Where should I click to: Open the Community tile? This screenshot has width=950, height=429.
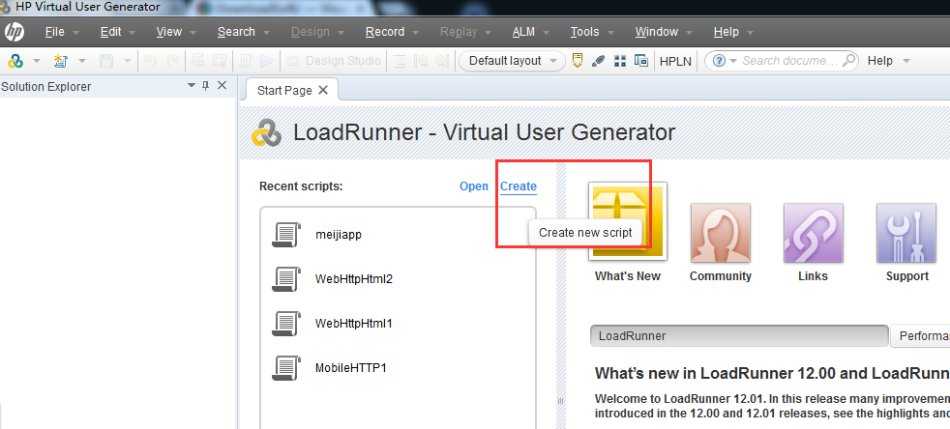click(720, 233)
